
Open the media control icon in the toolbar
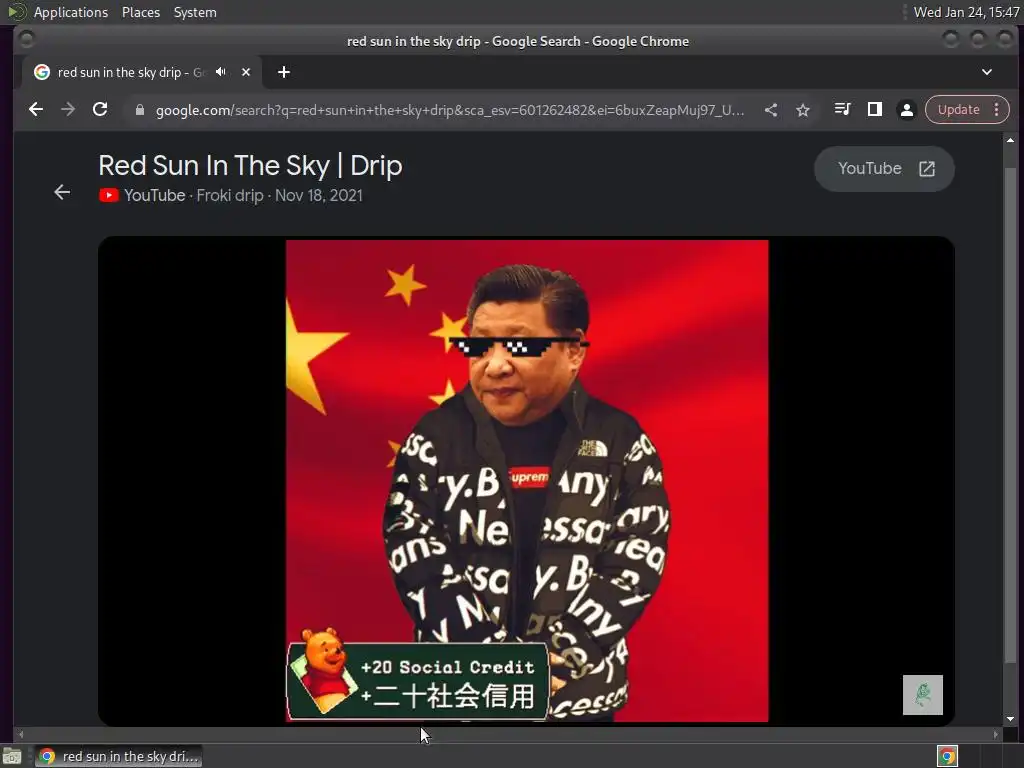point(842,109)
